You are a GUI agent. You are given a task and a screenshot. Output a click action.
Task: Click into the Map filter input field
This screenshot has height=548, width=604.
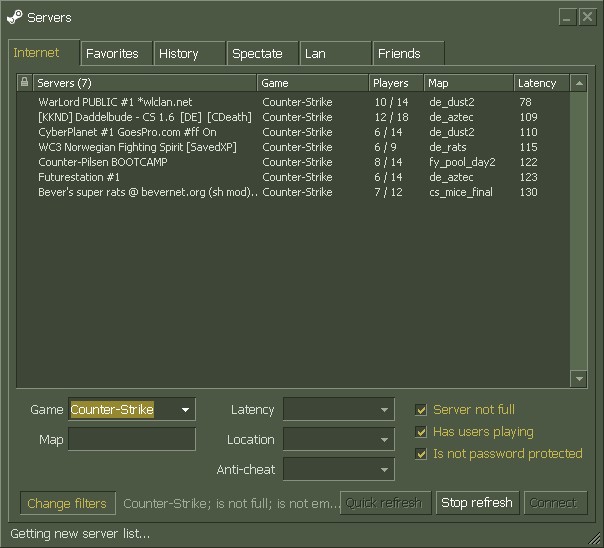pyautogui.click(x=132, y=439)
